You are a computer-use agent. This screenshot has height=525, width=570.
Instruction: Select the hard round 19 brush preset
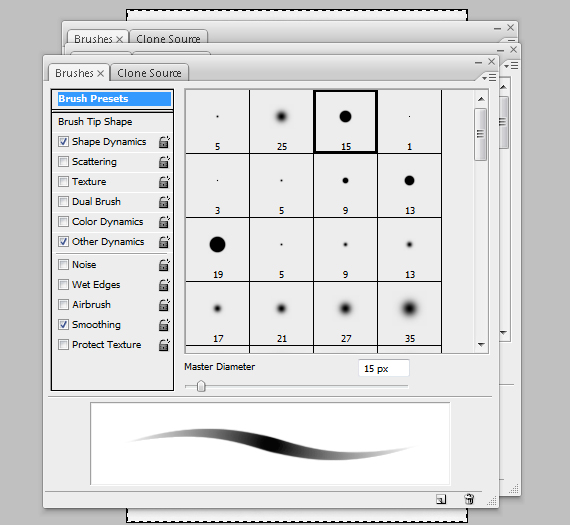(217, 249)
